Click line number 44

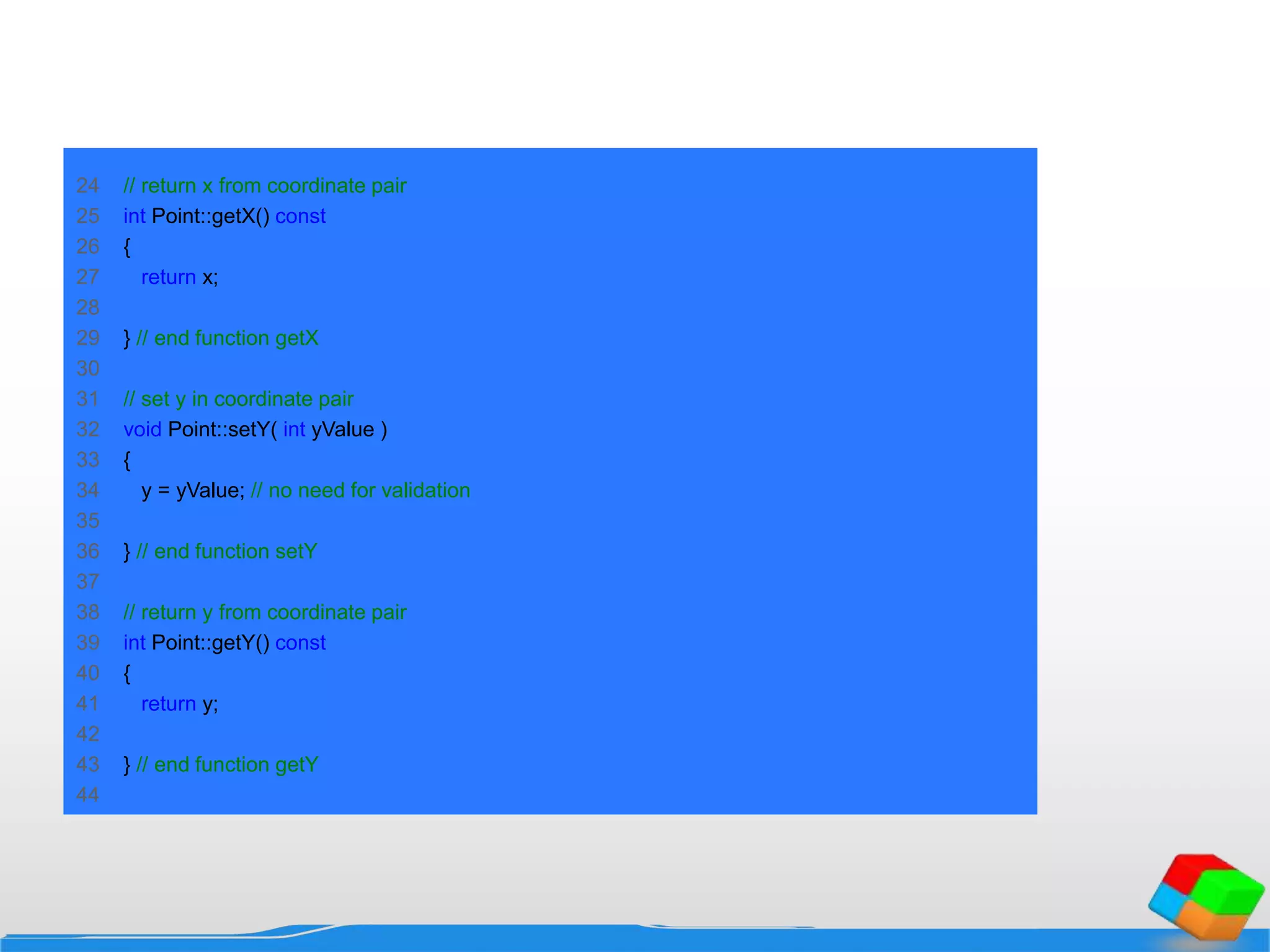coord(87,795)
